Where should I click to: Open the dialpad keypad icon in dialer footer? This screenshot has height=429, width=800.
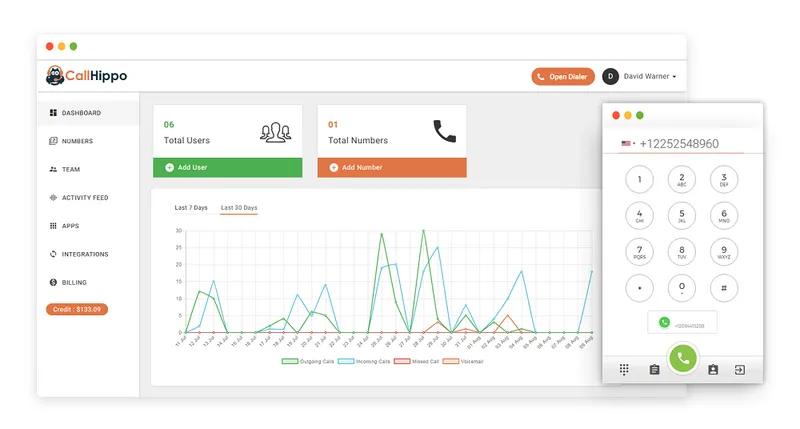tap(623, 369)
